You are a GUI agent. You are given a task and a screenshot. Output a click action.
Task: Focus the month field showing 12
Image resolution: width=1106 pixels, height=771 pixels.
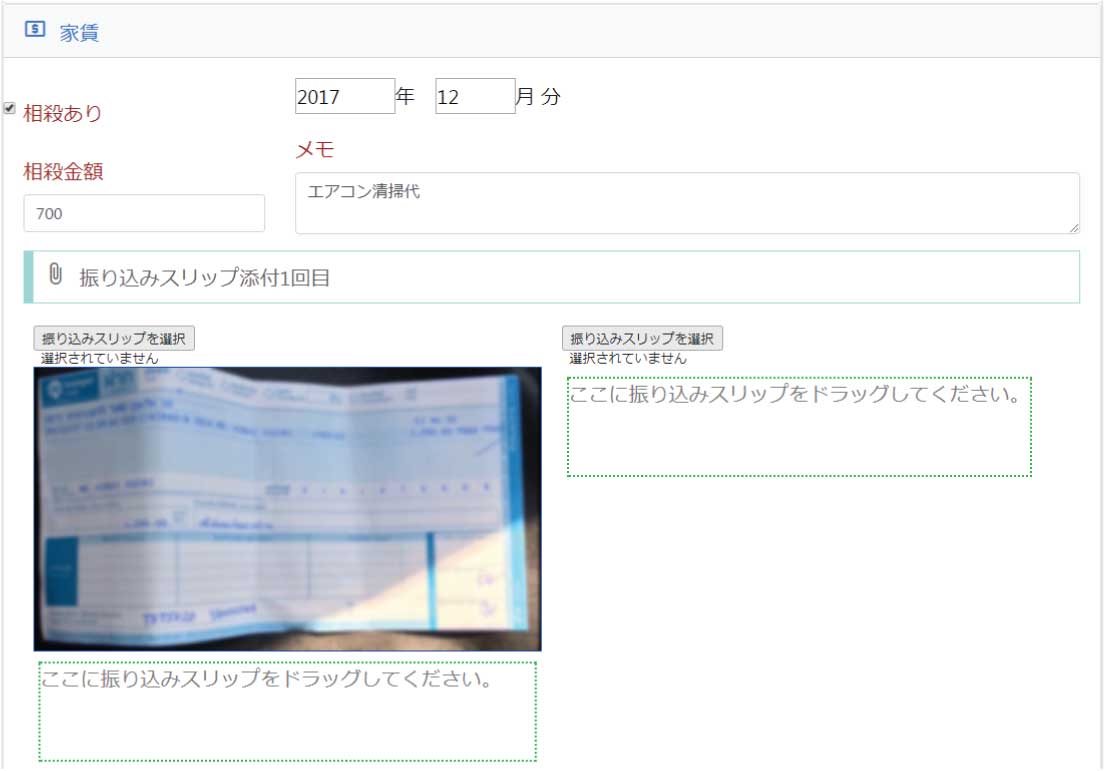point(474,96)
